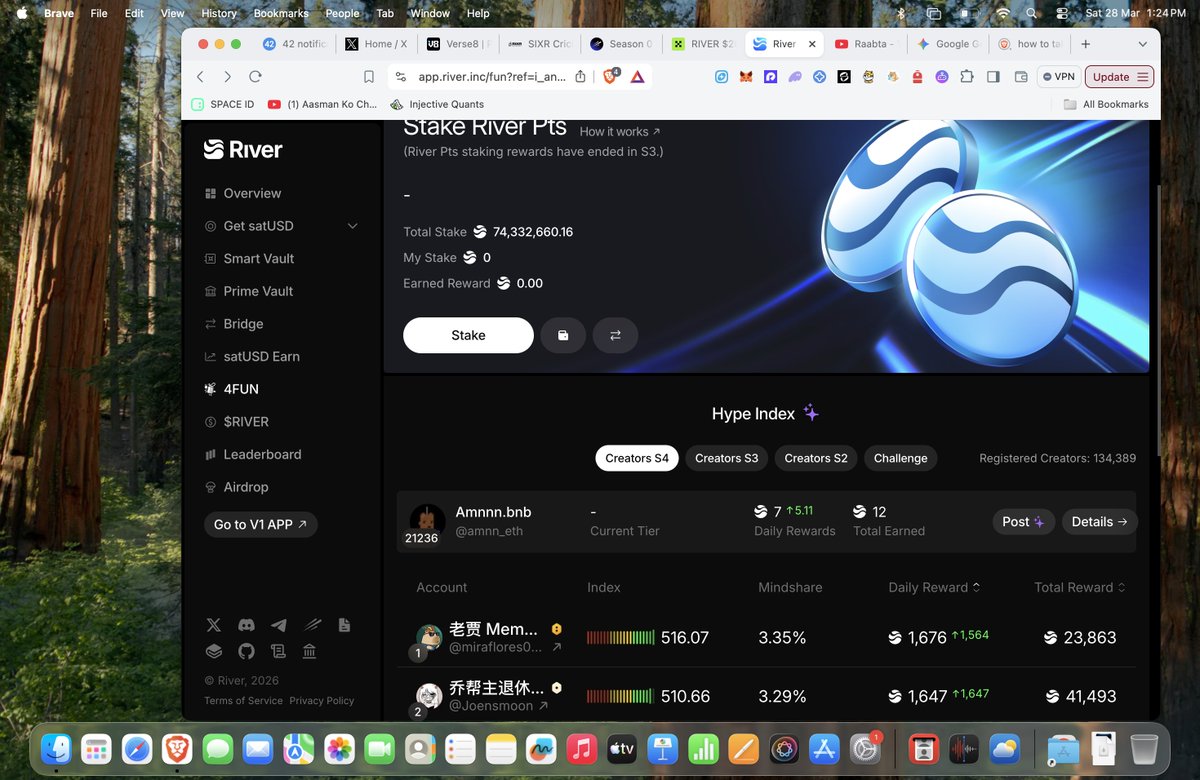
Task: Open the Terms of Service link
Action: (243, 700)
